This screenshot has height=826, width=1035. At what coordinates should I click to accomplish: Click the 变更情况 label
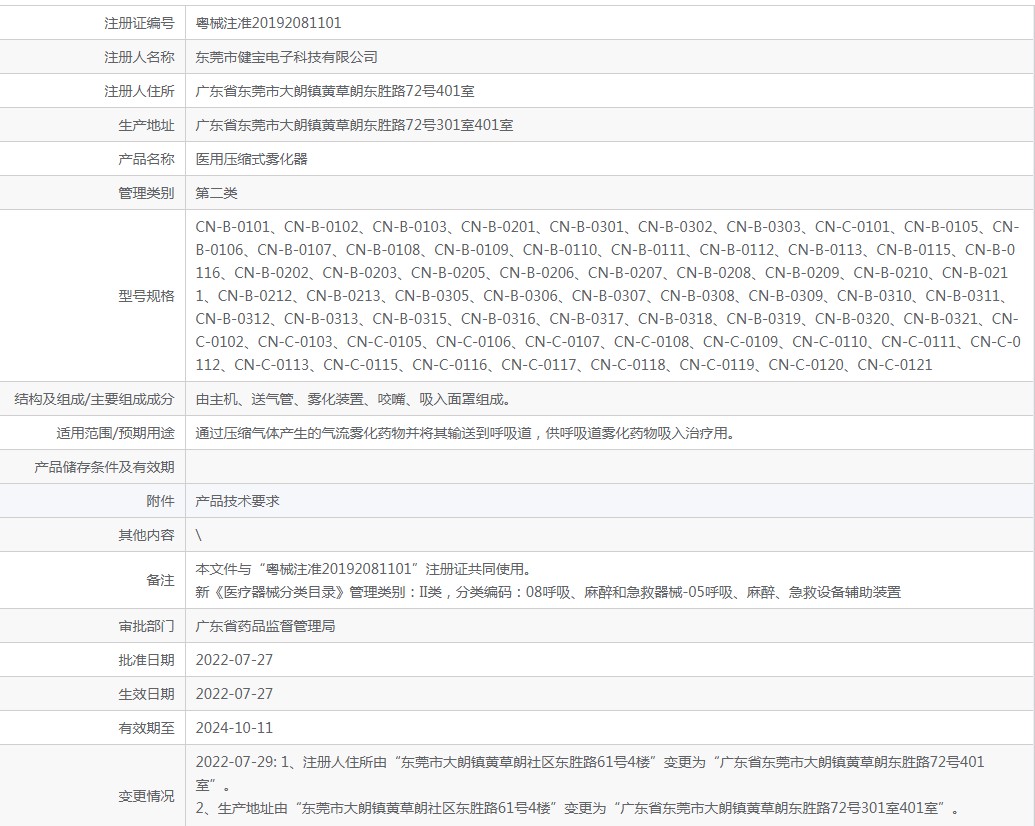tap(147, 796)
